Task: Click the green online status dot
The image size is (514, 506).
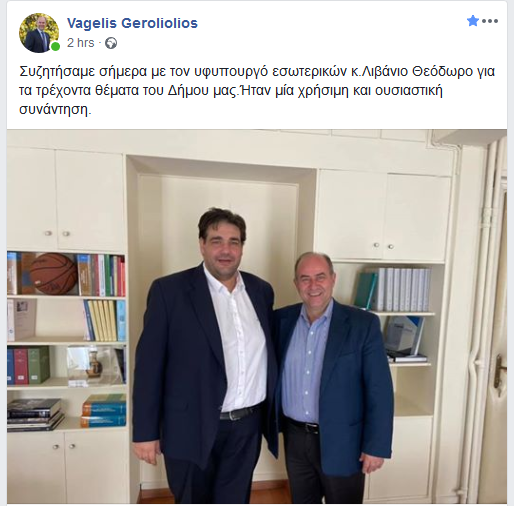Action: tap(55, 46)
